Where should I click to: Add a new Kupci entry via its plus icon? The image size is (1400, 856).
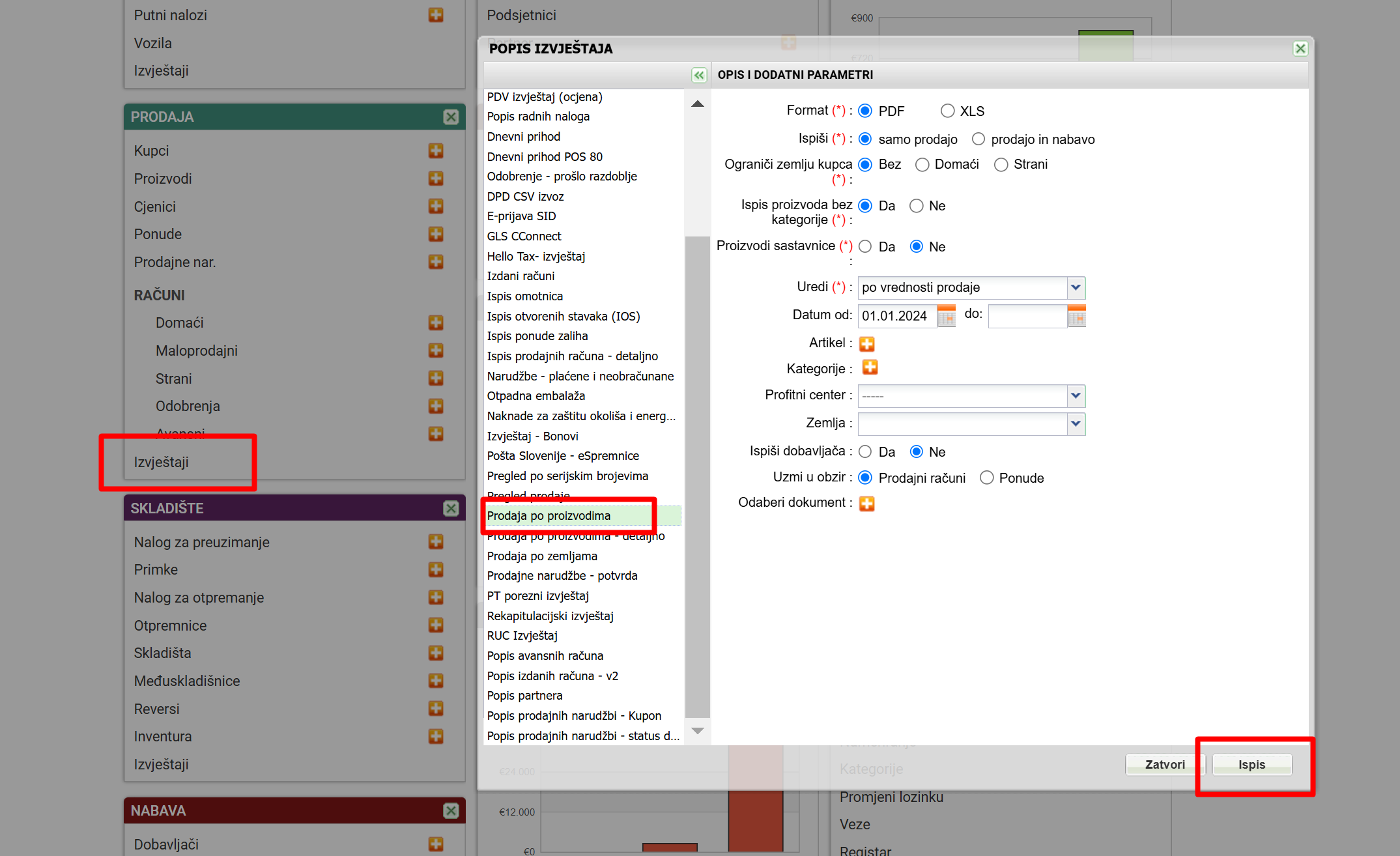point(436,150)
